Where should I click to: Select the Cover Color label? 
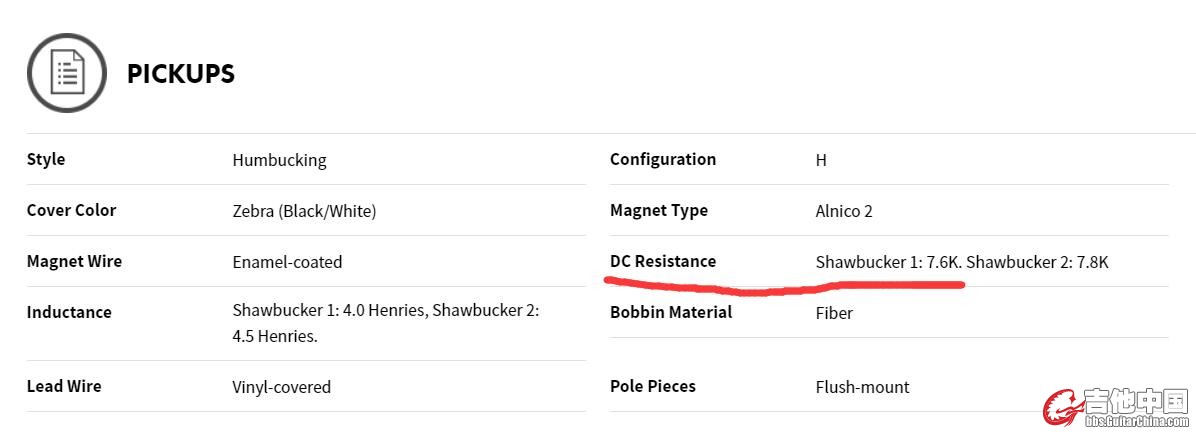tap(72, 210)
